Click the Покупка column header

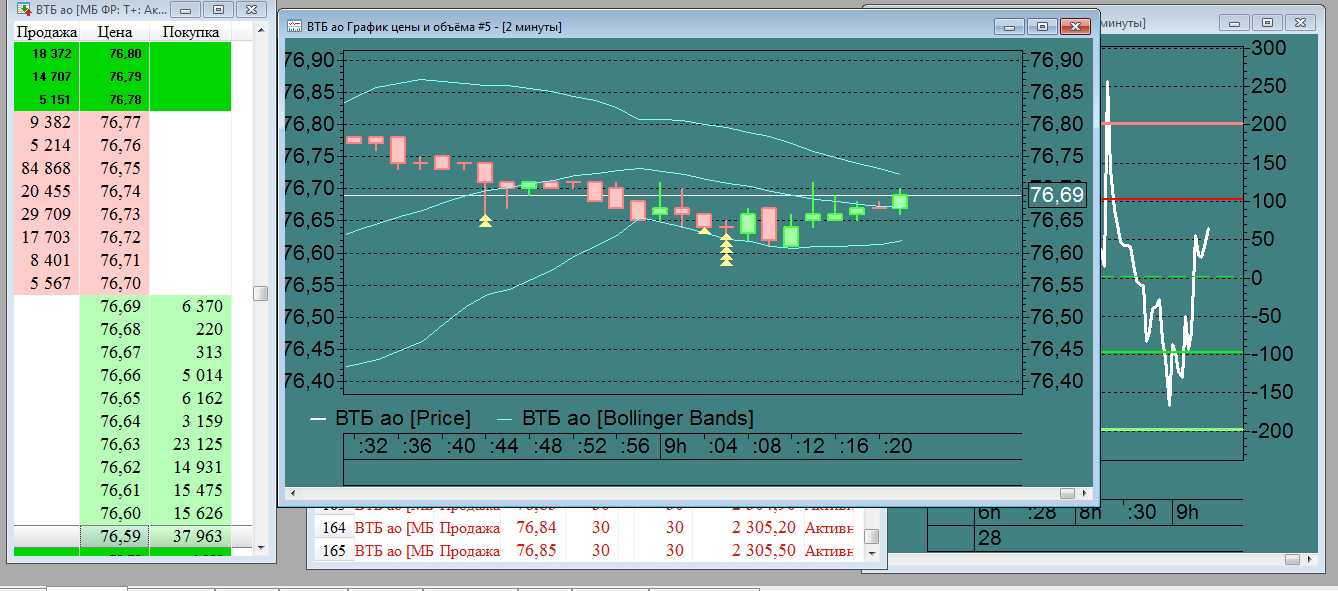click(x=191, y=33)
